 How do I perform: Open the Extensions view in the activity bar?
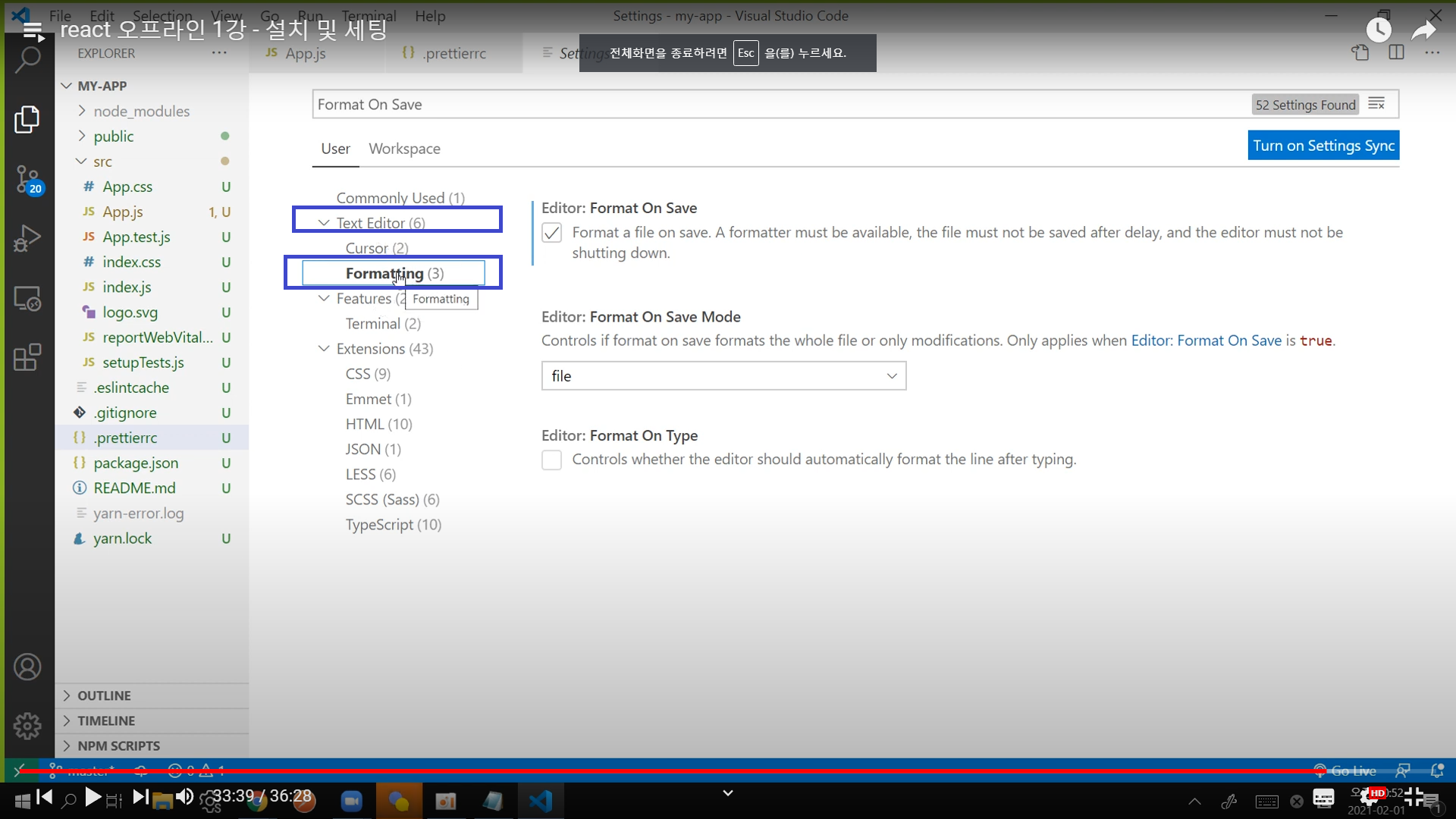pyautogui.click(x=27, y=357)
